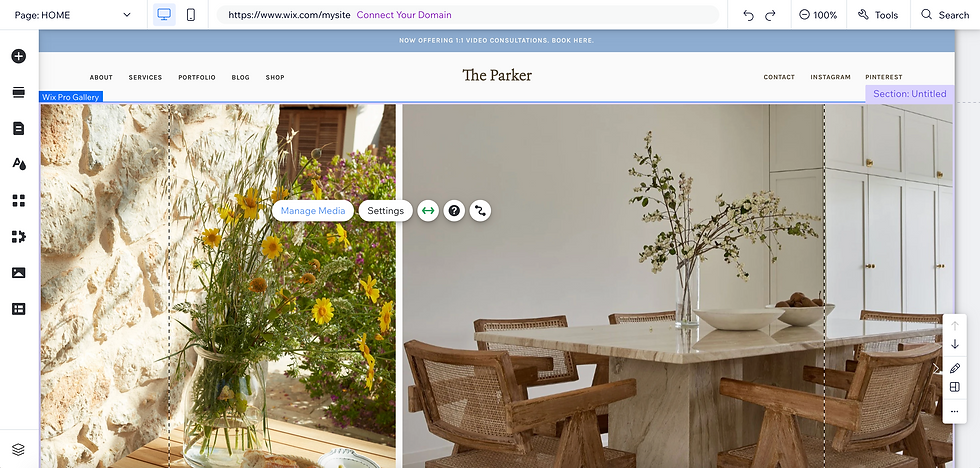Open the zoom 100% control

[x=818, y=15]
